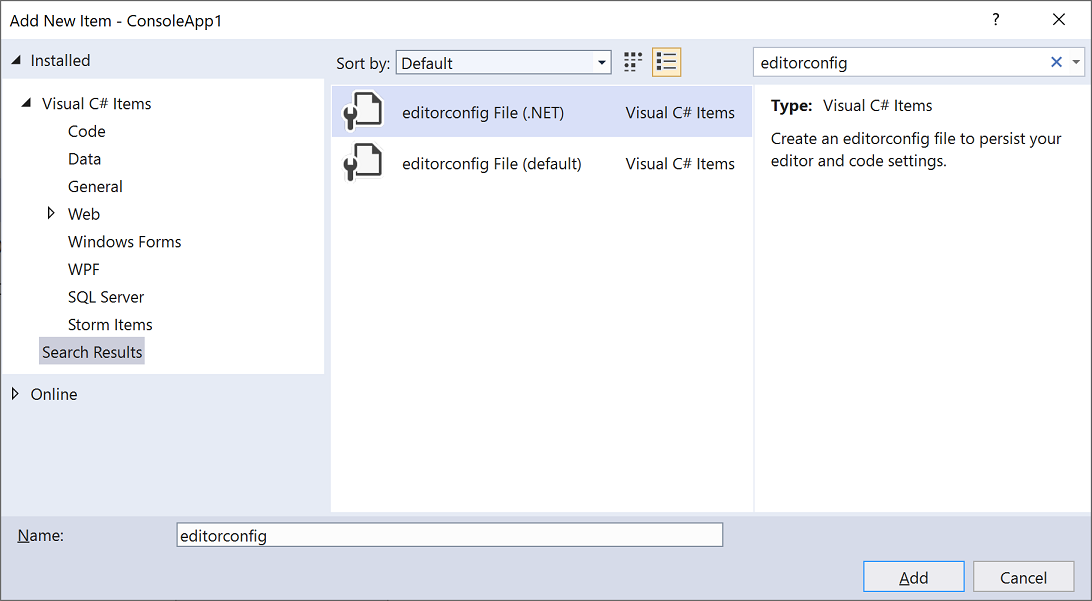The height and width of the screenshot is (601, 1092).
Task: Click the Add button
Action: click(x=913, y=576)
